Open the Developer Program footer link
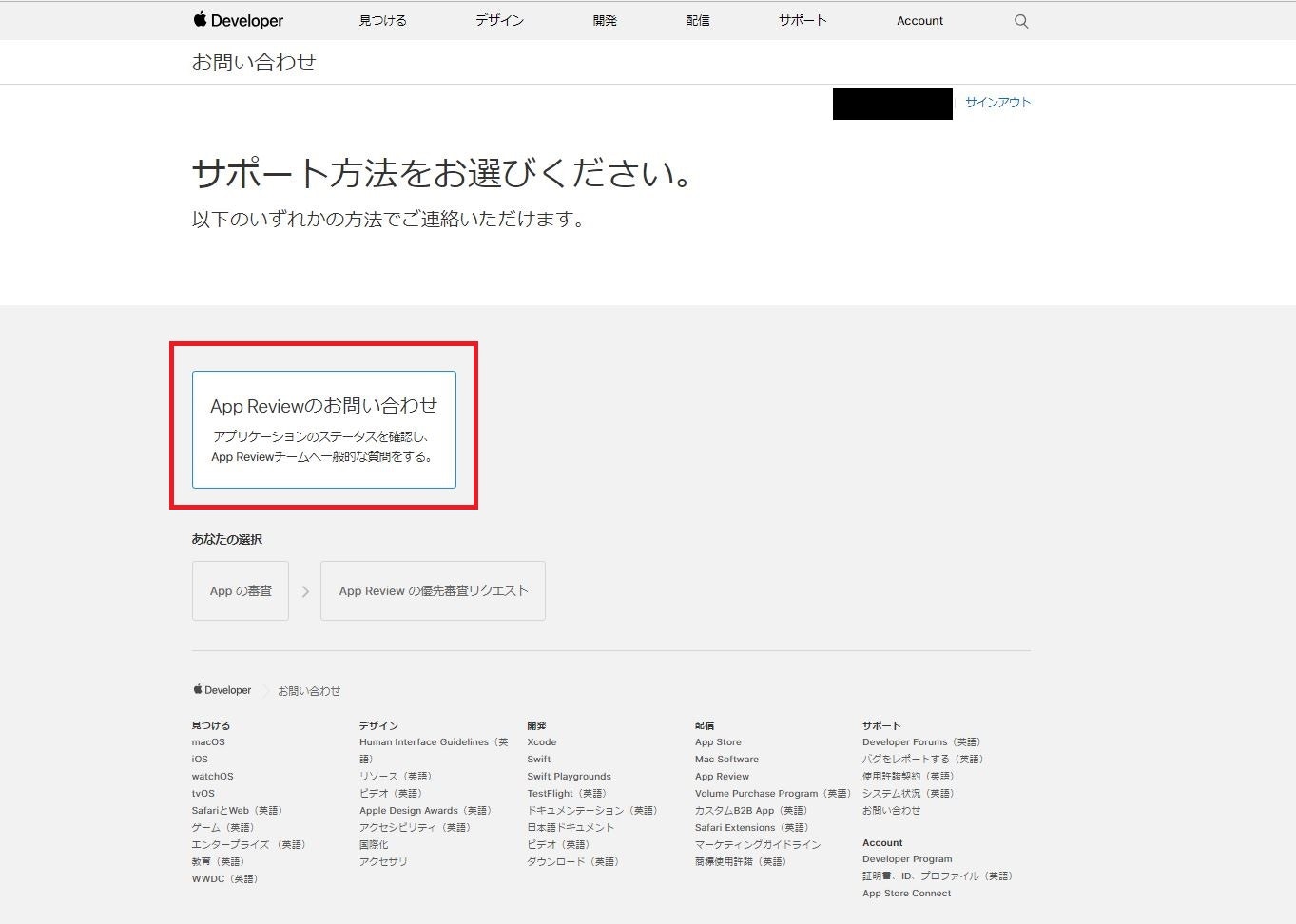The width and height of the screenshot is (1296, 924). click(907, 859)
